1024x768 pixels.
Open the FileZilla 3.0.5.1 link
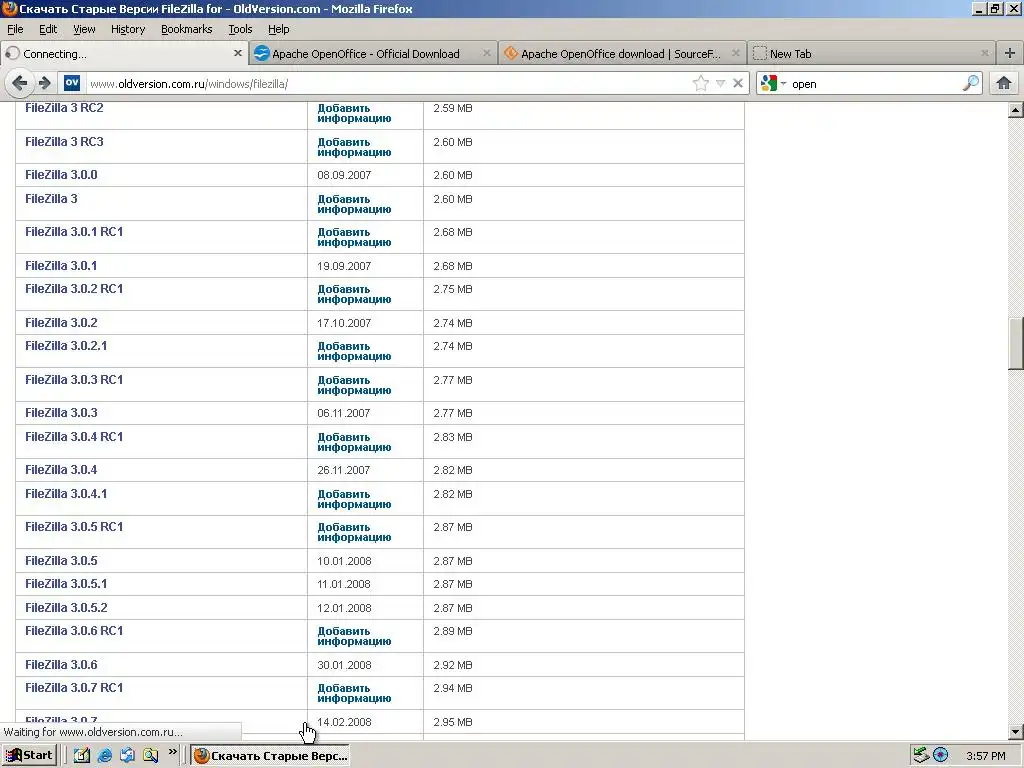click(x=66, y=583)
